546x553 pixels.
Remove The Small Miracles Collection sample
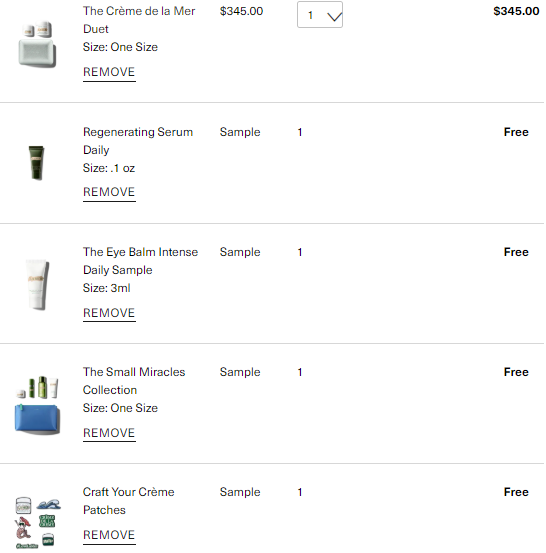pos(109,433)
